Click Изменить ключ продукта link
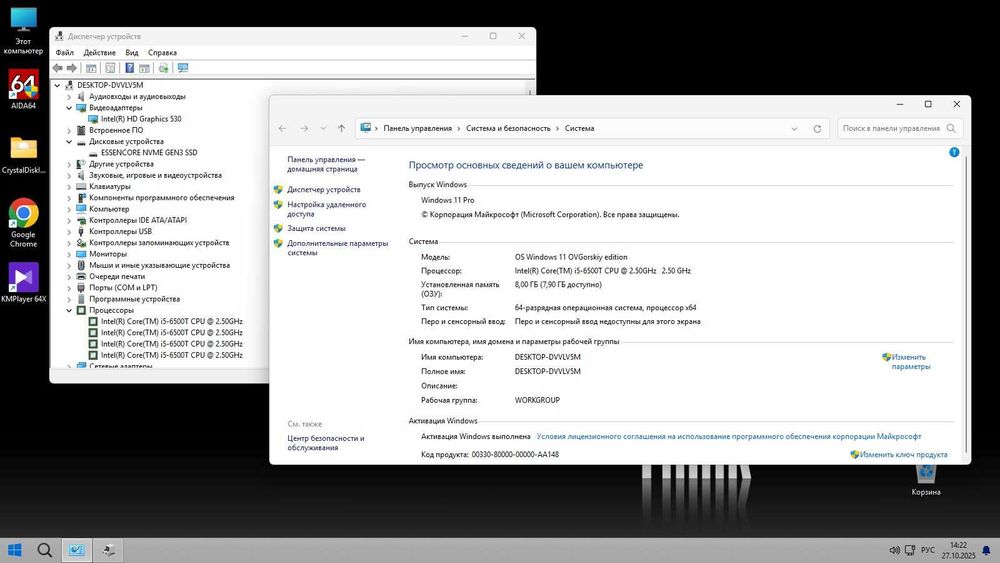 point(903,455)
